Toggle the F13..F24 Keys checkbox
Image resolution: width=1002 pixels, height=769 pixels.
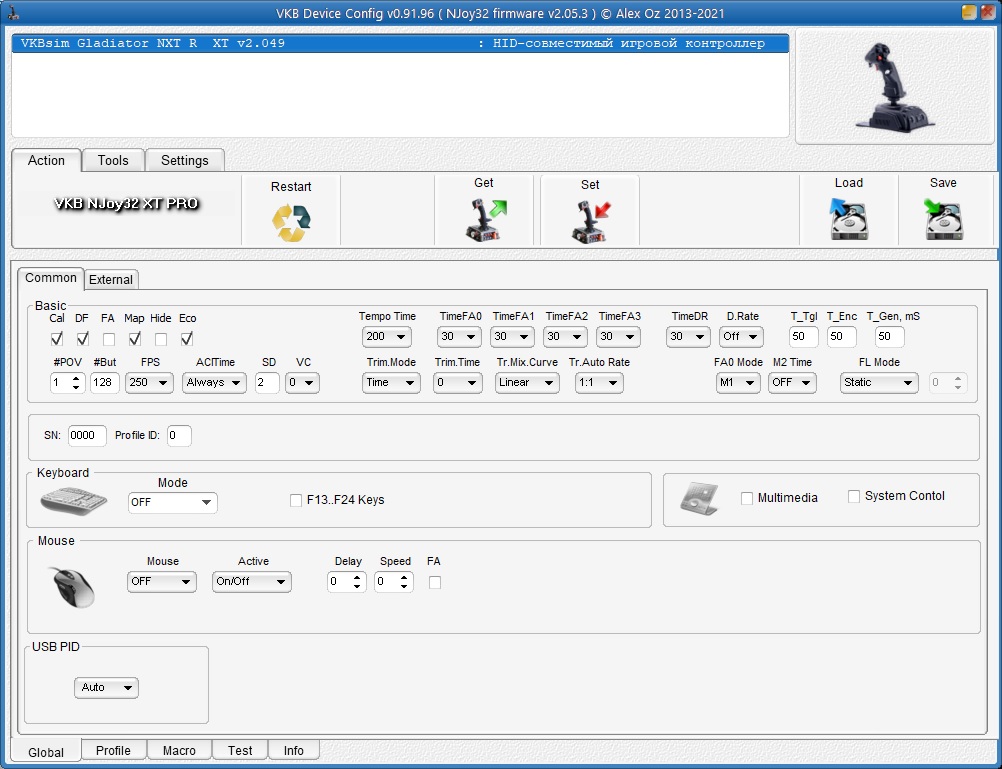click(296, 500)
